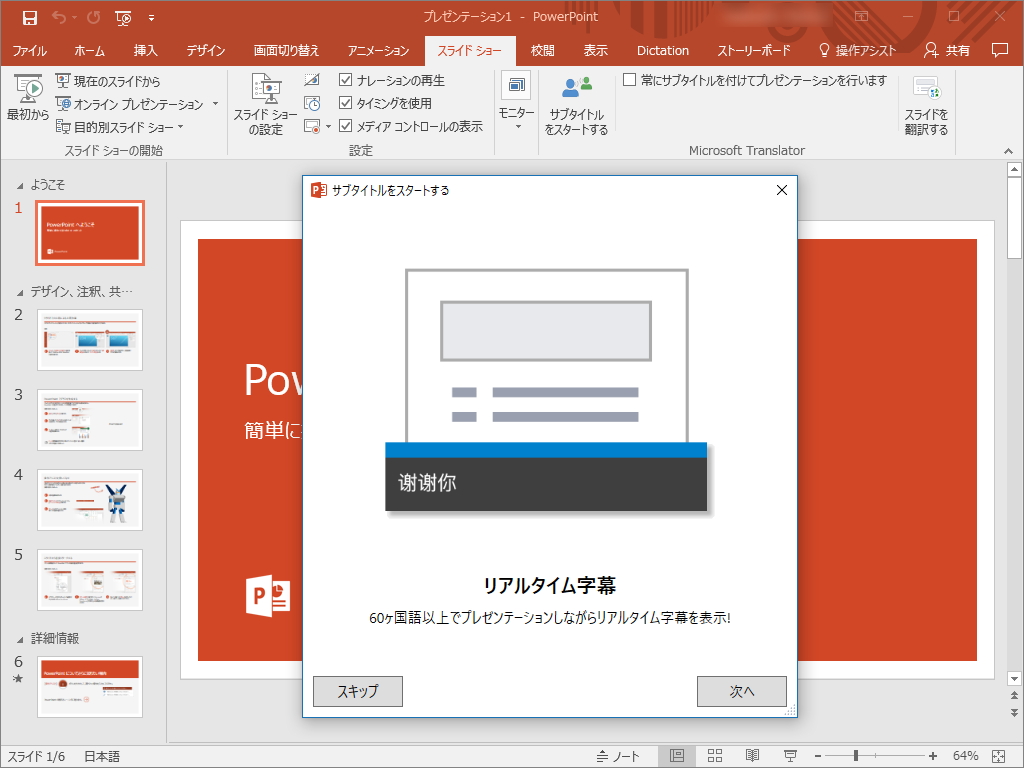Start the slide show from the beginning (最初から)
This screenshot has width=1024, height=768.
click(28, 98)
